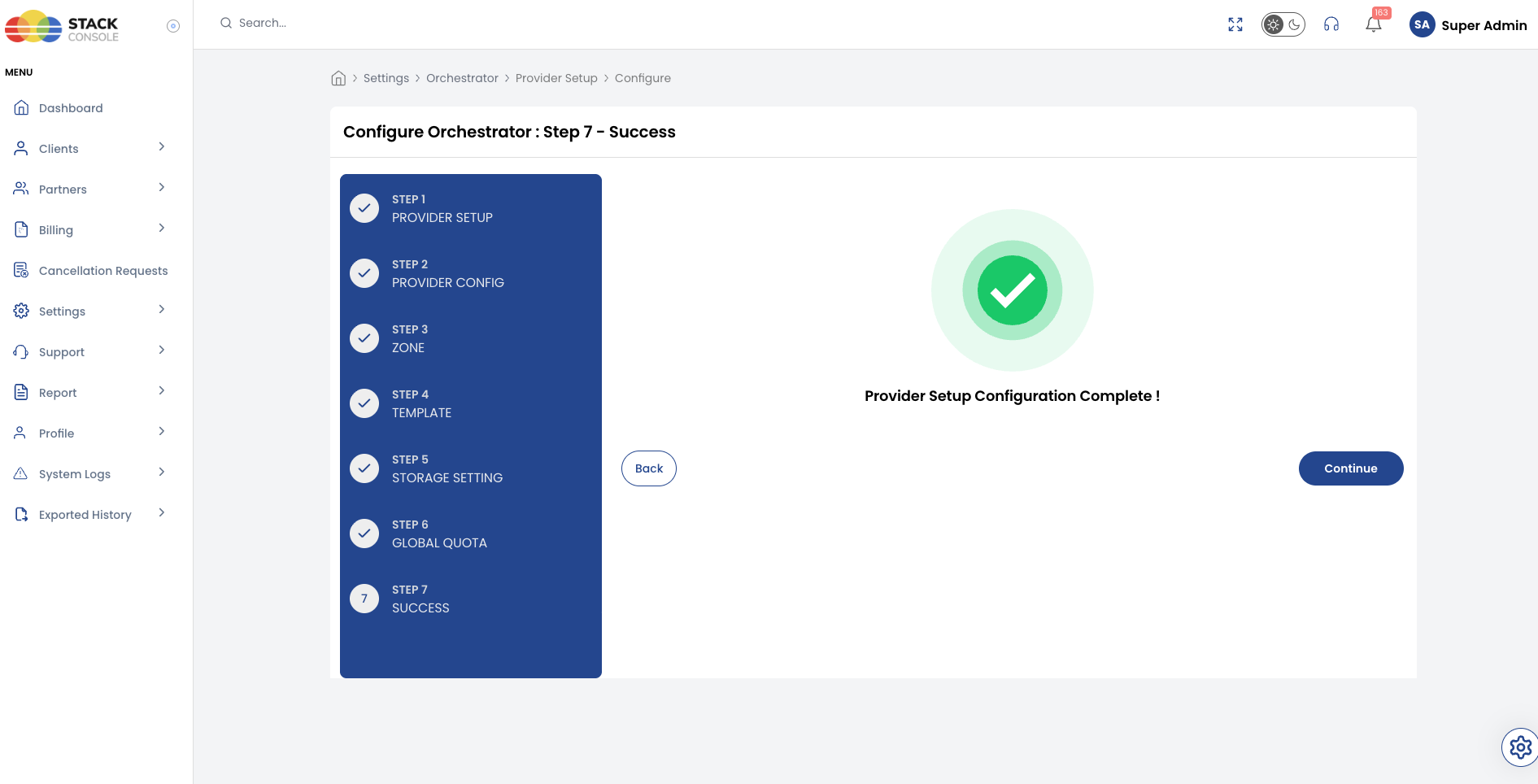
Task: Select Step 7 Success number circle
Action: coord(364,599)
